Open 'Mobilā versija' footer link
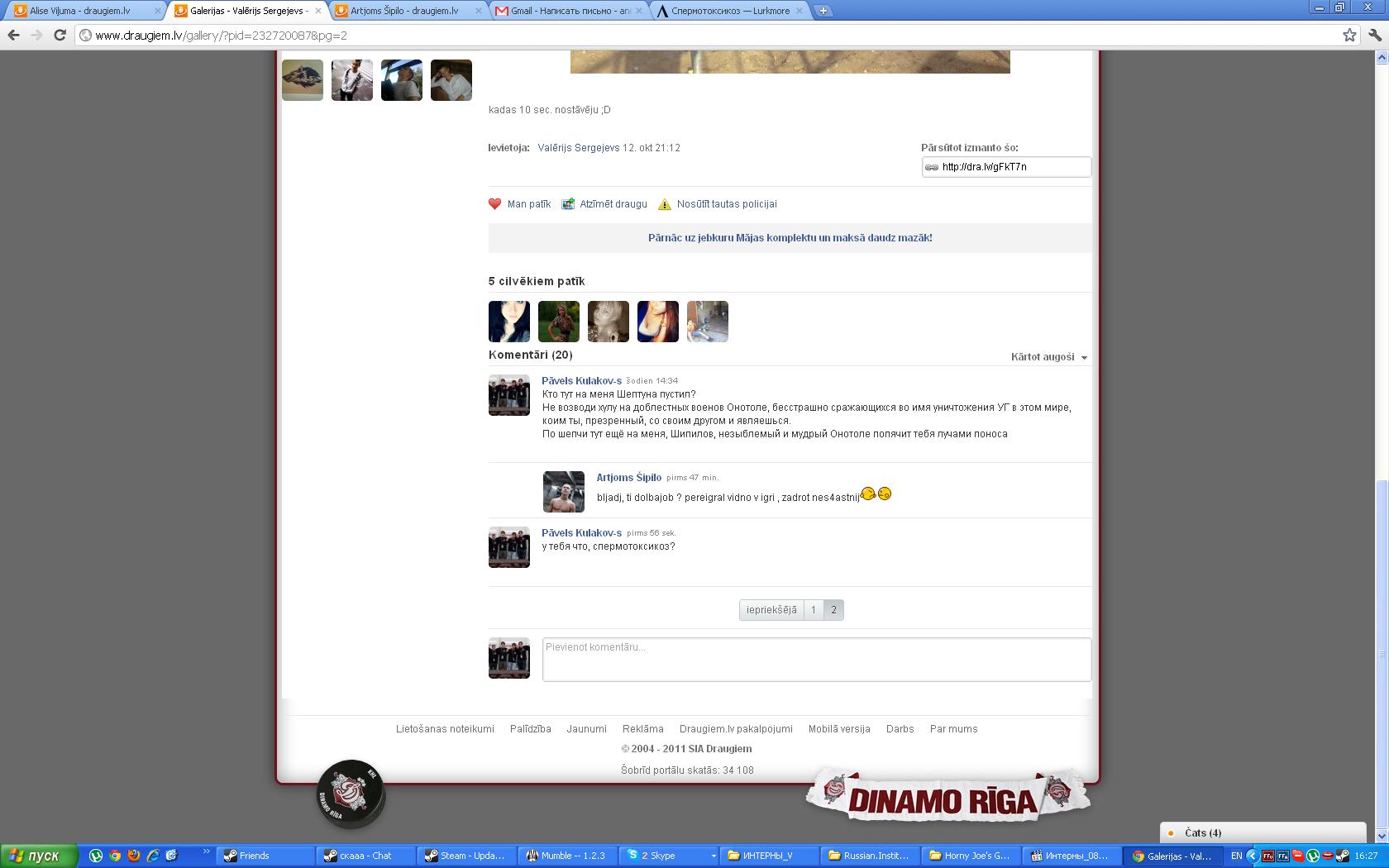Viewport: 1389px width, 868px height. pos(839,729)
